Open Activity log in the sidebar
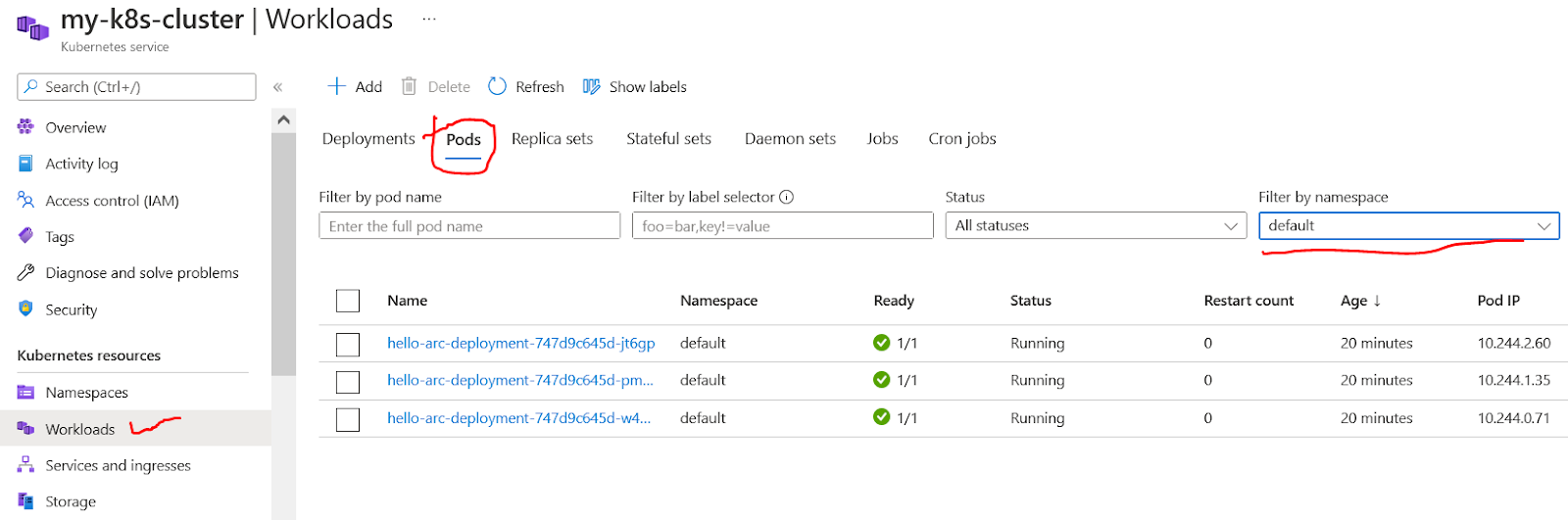 tap(81, 164)
